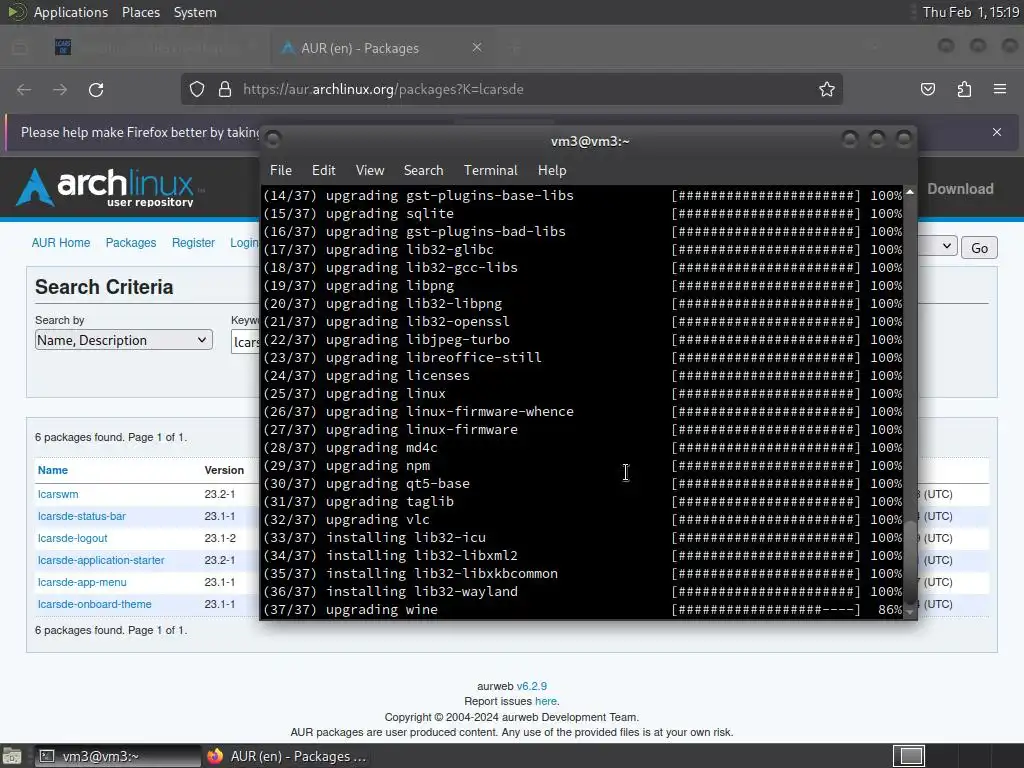1024x768 pixels.
Task: Click the terminal vertical scrollbar thumb
Action: pyautogui.click(x=910, y=561)
